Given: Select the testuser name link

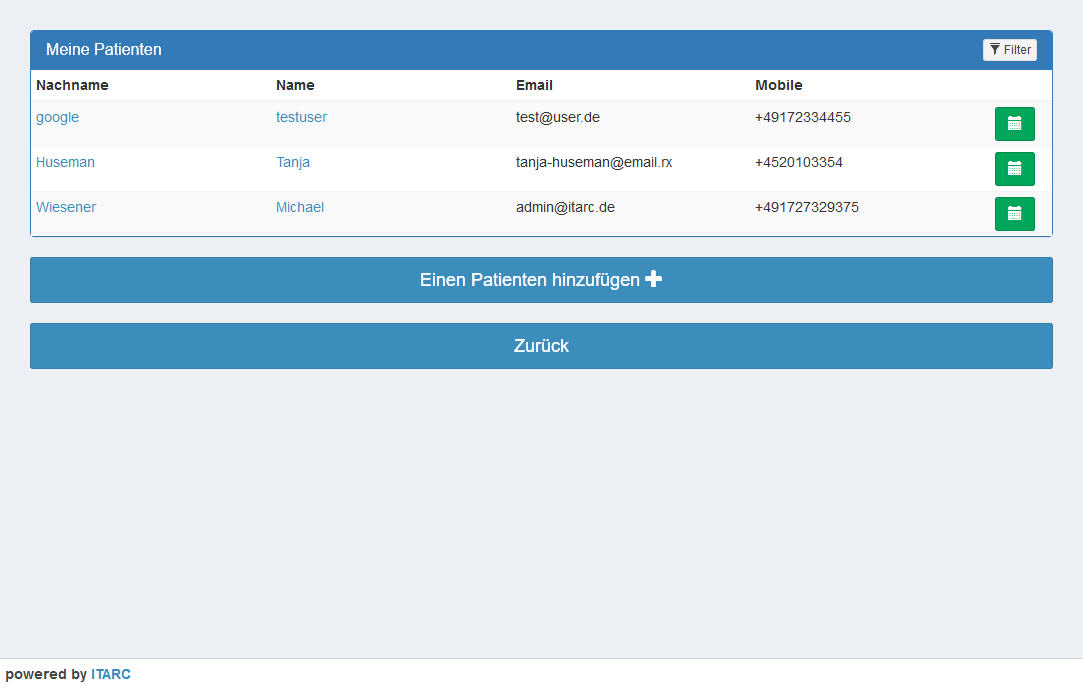Looking at the screenshot, I should [x=301, y=117].
